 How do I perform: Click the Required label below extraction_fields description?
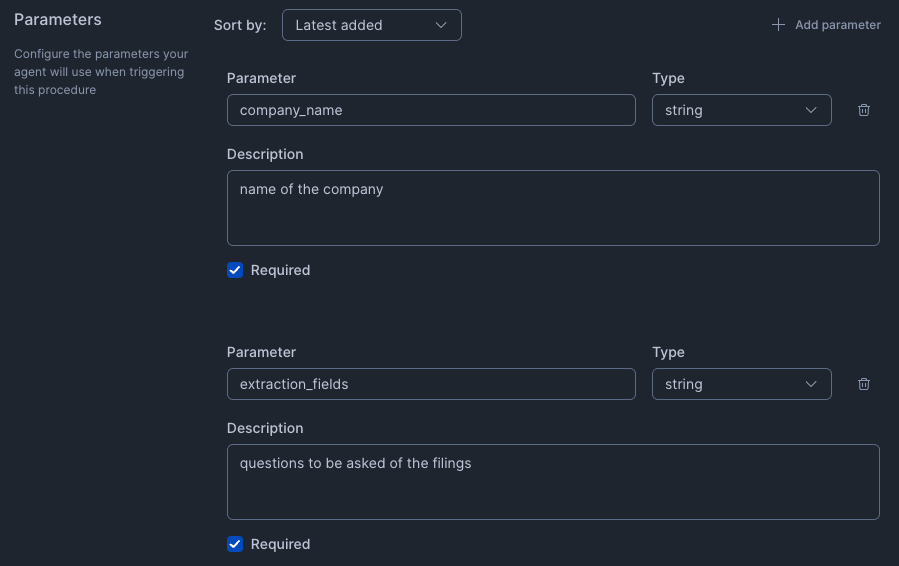(280, 544)
